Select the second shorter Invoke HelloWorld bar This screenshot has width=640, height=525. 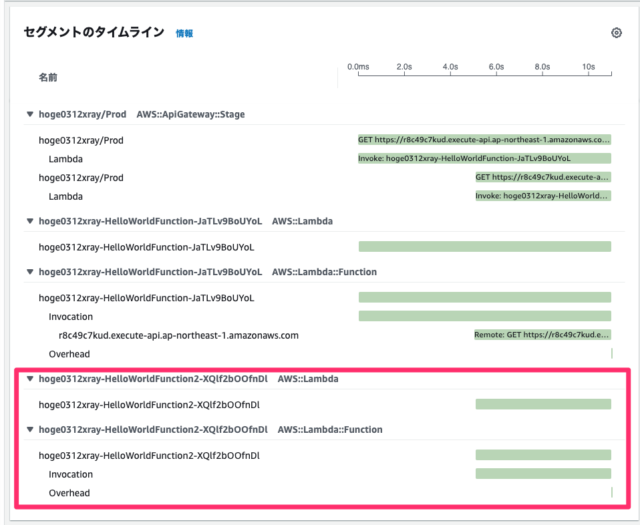543,196
